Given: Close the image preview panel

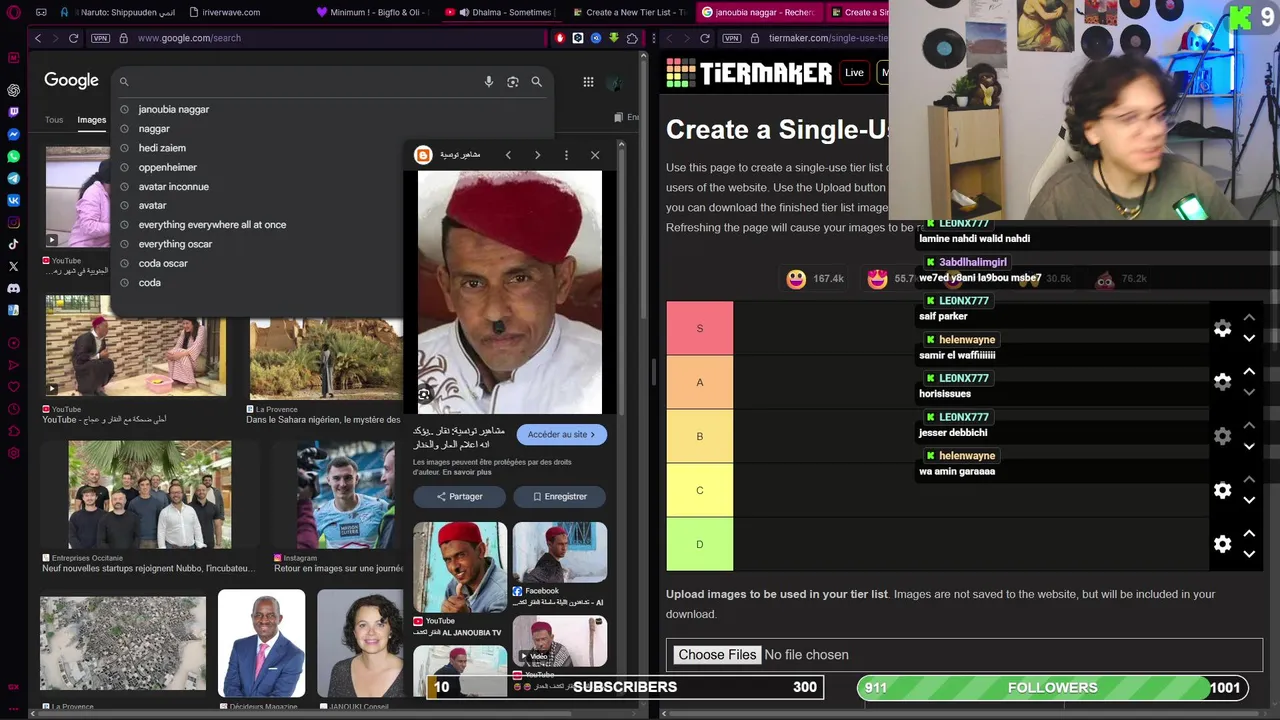Looking at the screenshot, I should tap(595, 155).
